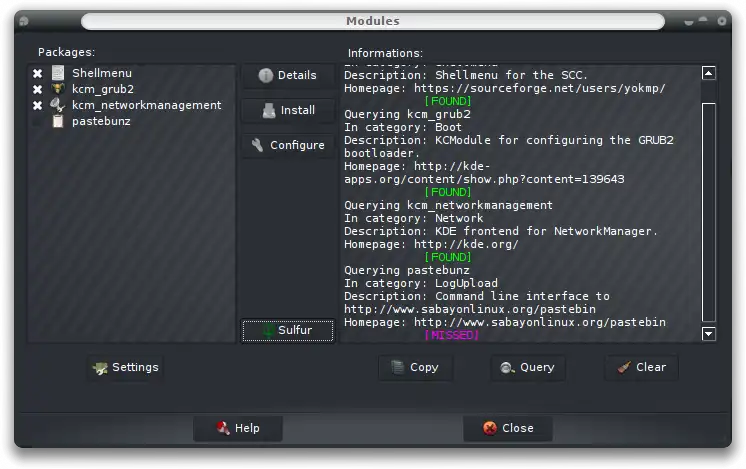Image resolution: width=746 pixels, height=469 pixels.
Task: Click the window menu button in titlebar corner
Action: [x=24, y=21]
